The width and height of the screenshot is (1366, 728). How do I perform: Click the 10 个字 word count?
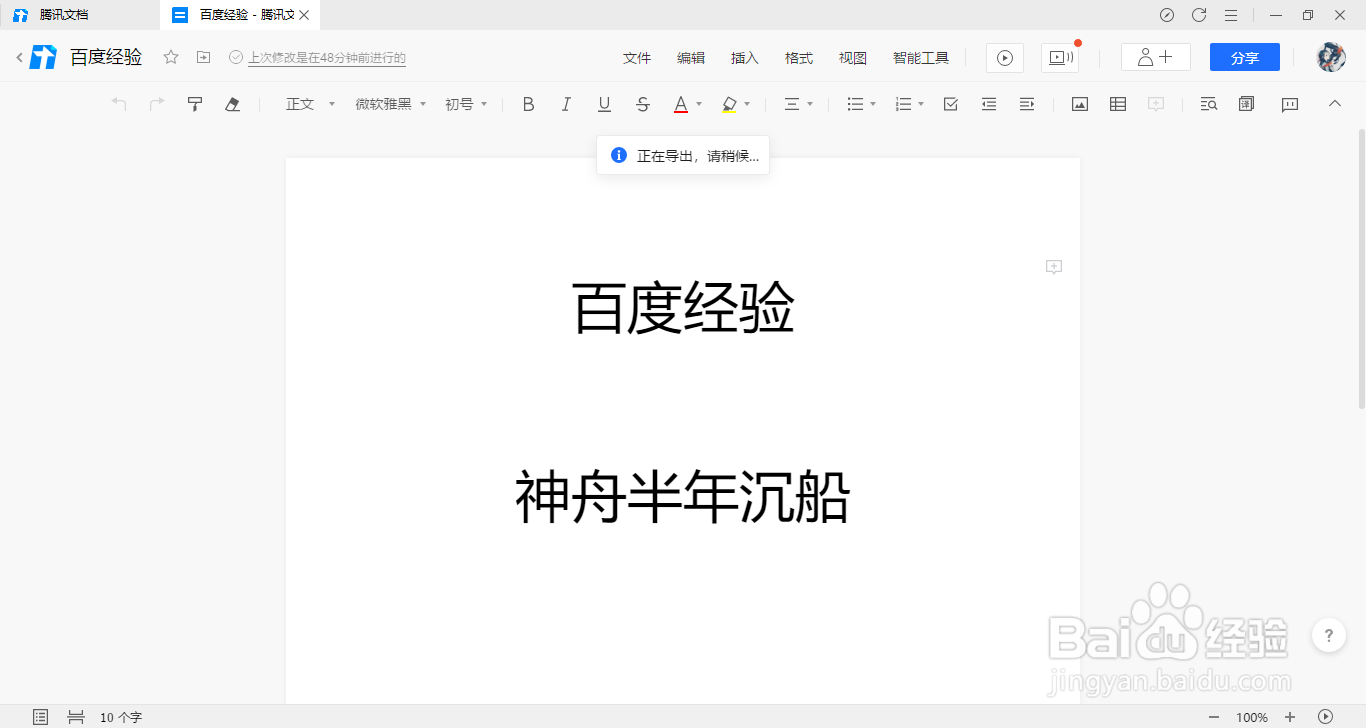tap(121, 717)
